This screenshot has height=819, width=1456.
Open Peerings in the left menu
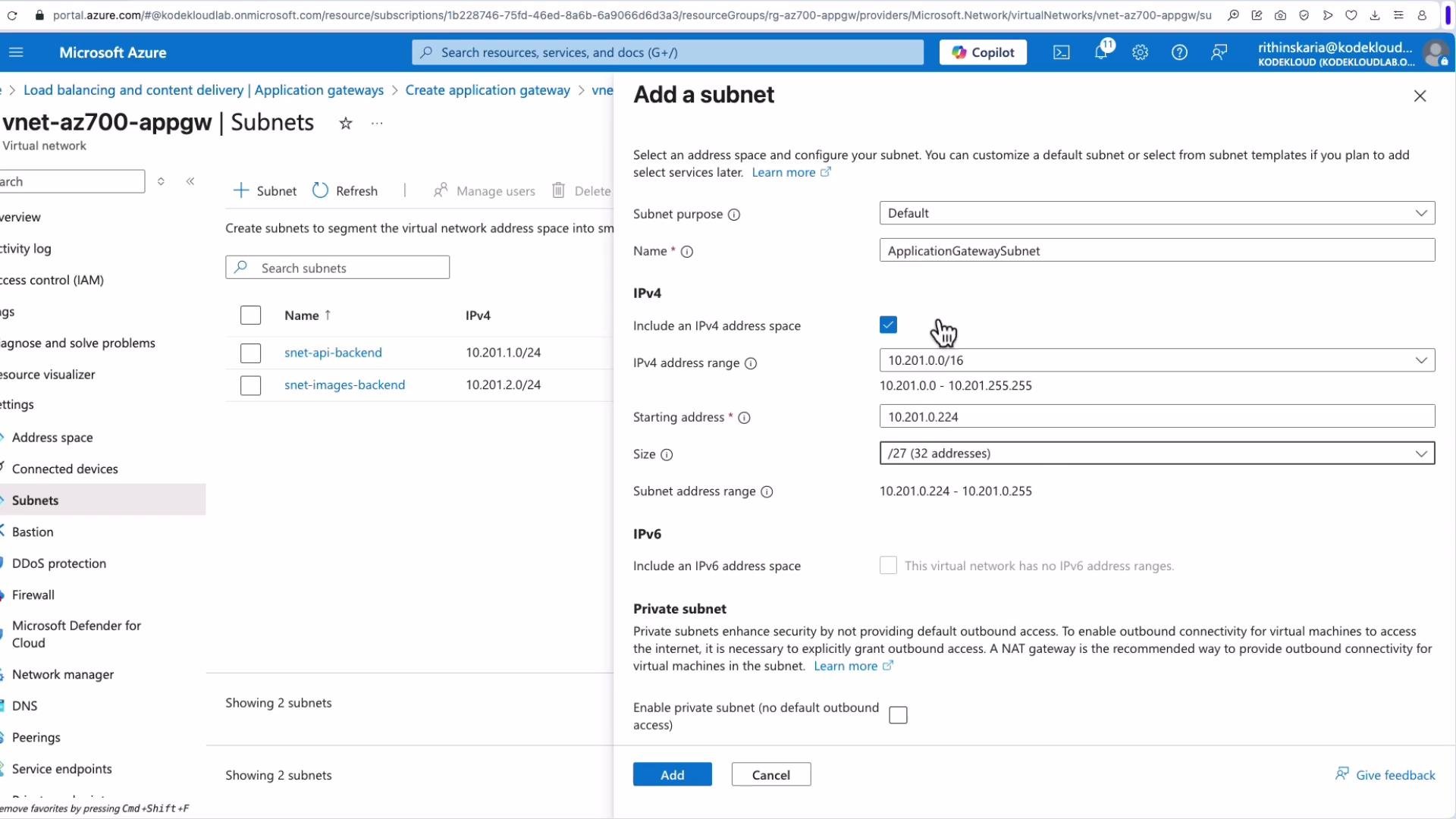point(36,738)
